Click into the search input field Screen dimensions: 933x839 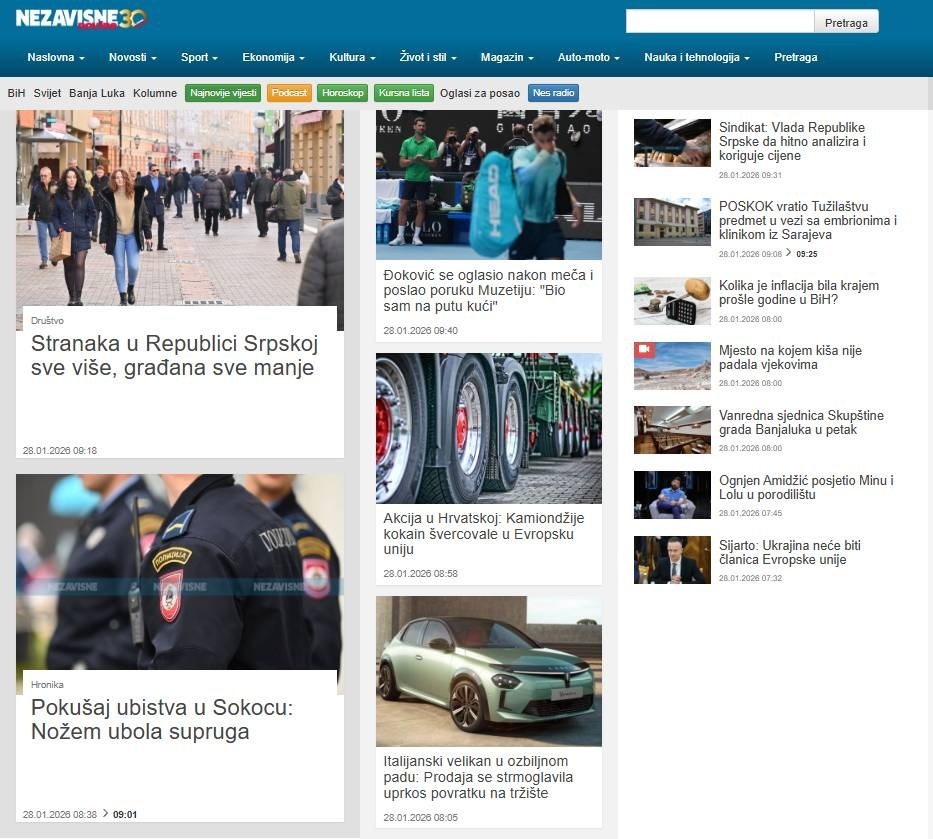719,22
